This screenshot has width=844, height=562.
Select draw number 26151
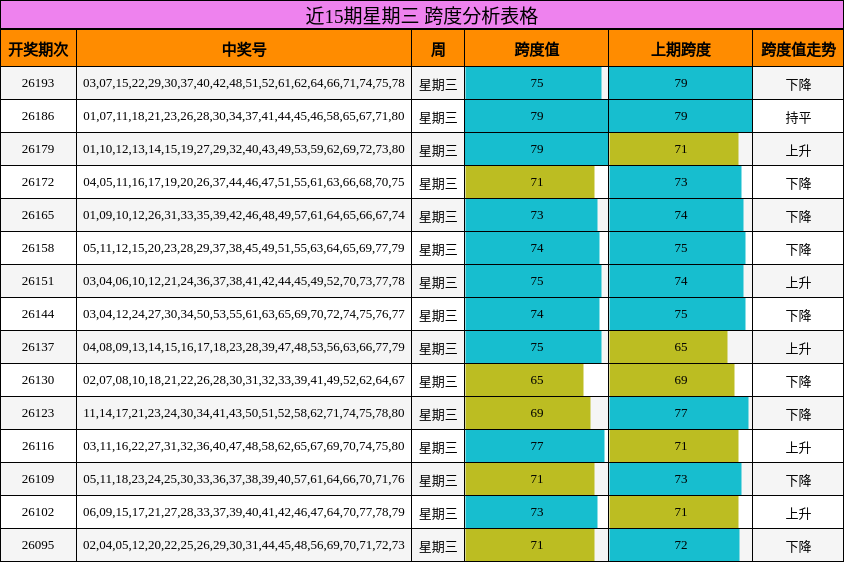coord(38,281)
